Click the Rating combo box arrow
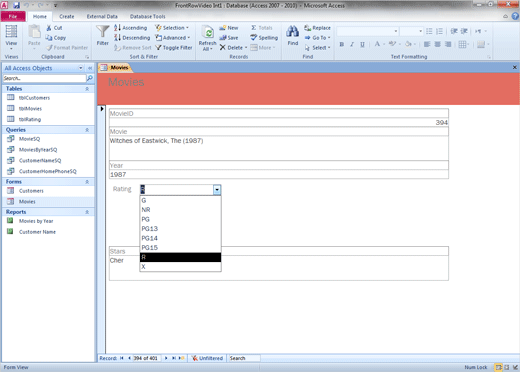Viewport: 520px width, 372px height. [217, 190]
